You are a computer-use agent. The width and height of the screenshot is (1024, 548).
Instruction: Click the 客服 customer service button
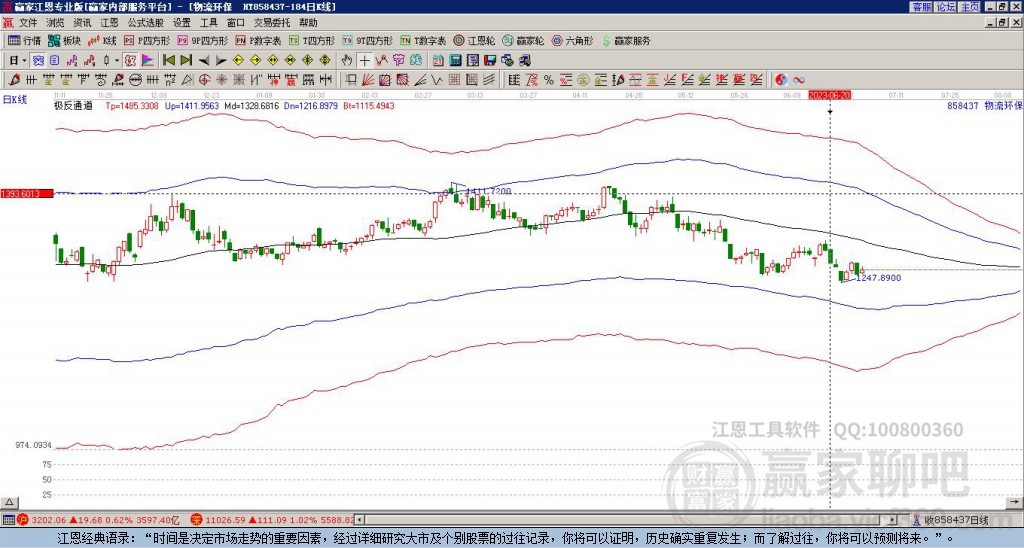point(921,7)
